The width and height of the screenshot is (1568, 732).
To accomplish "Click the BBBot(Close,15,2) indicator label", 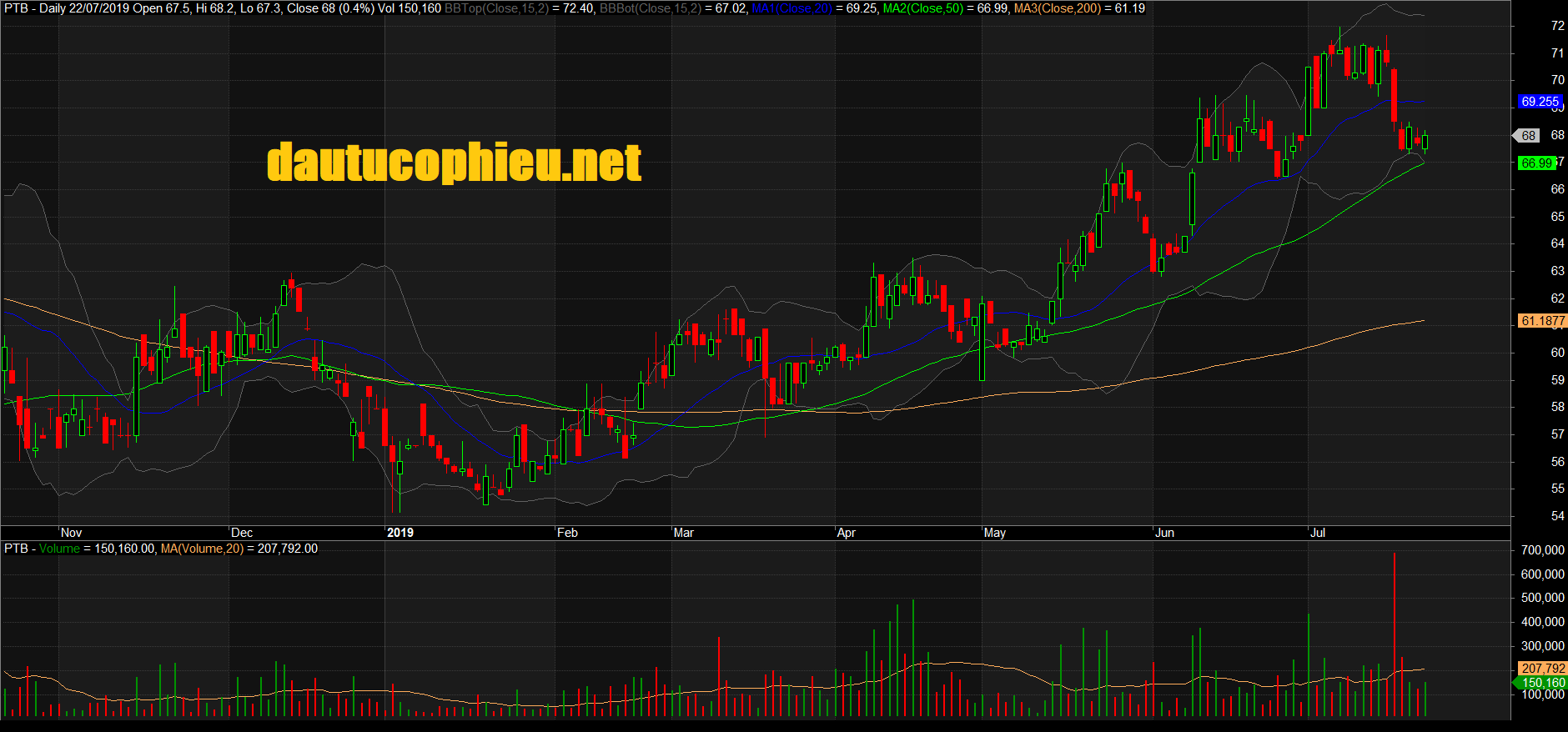I will pyautogui.click(x=651, y=8).
